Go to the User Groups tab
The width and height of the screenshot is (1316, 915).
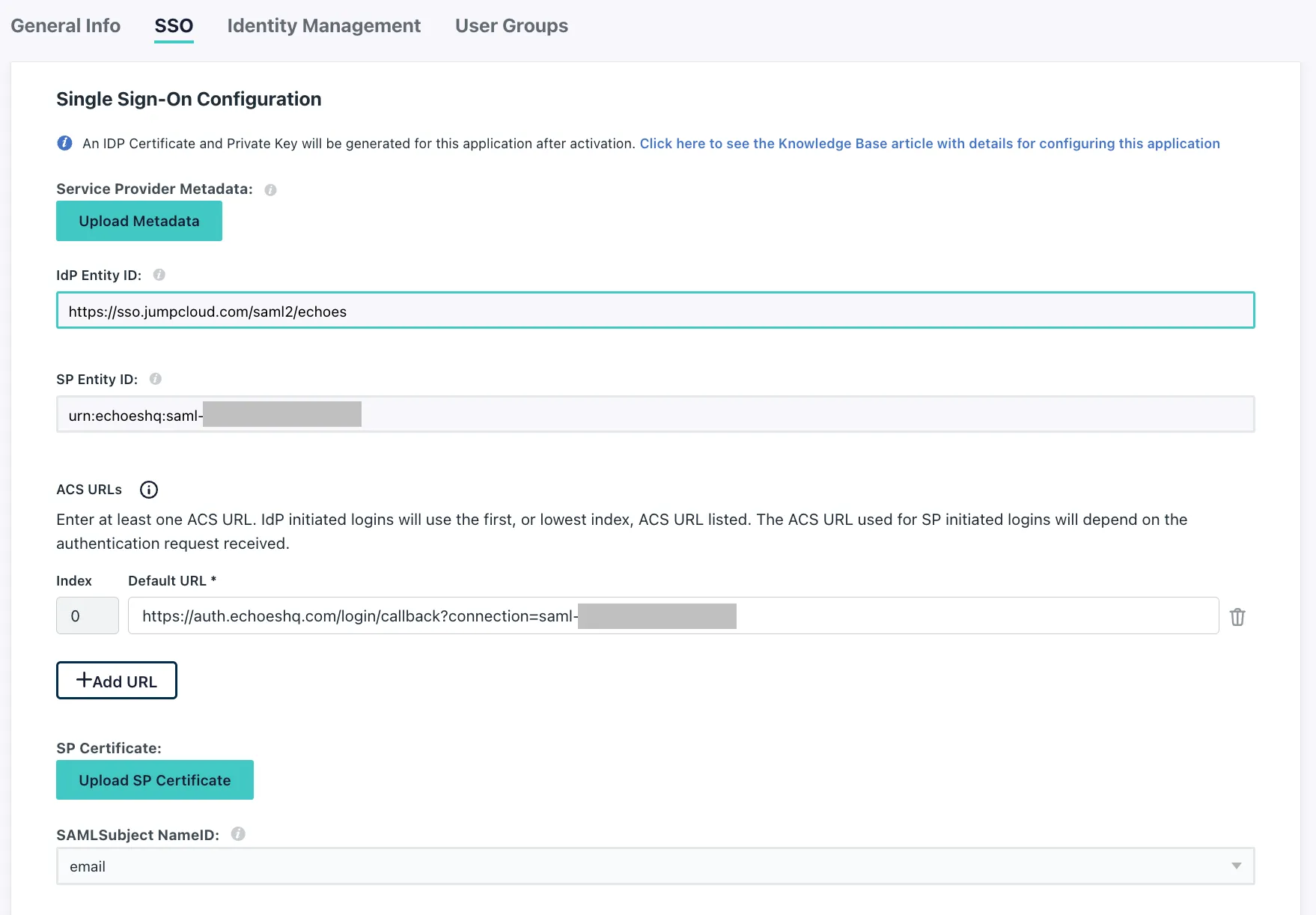tap(511, 25)
